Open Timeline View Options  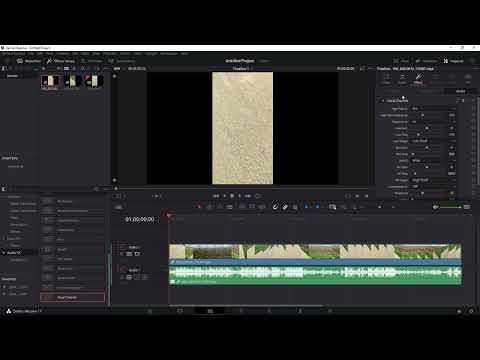click(118, 207)
